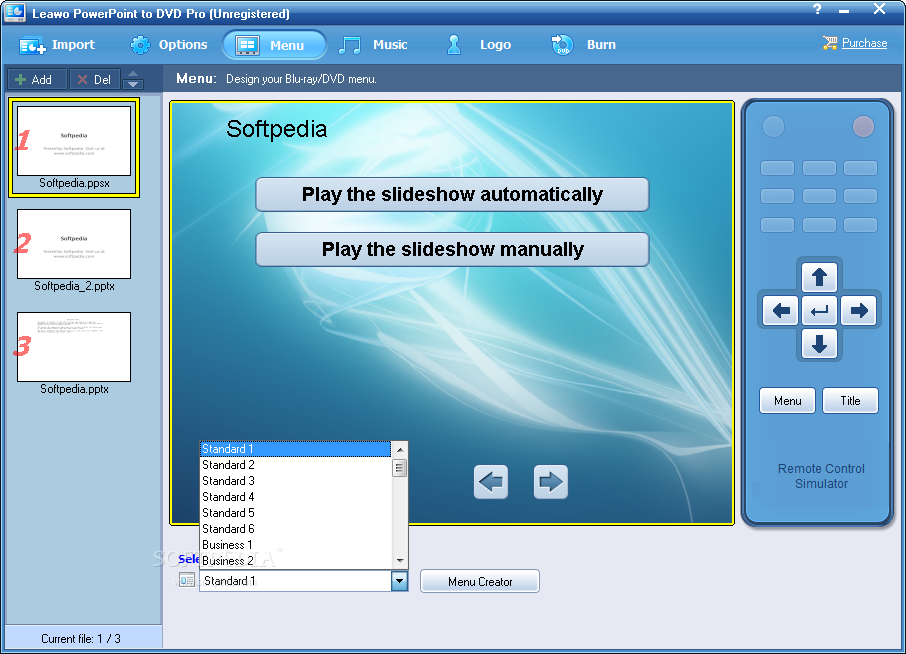The width and height of the screenshot is (906, 654).
Task: Click the template list scrollbar thumb
Action: click(x=399, y=467)
